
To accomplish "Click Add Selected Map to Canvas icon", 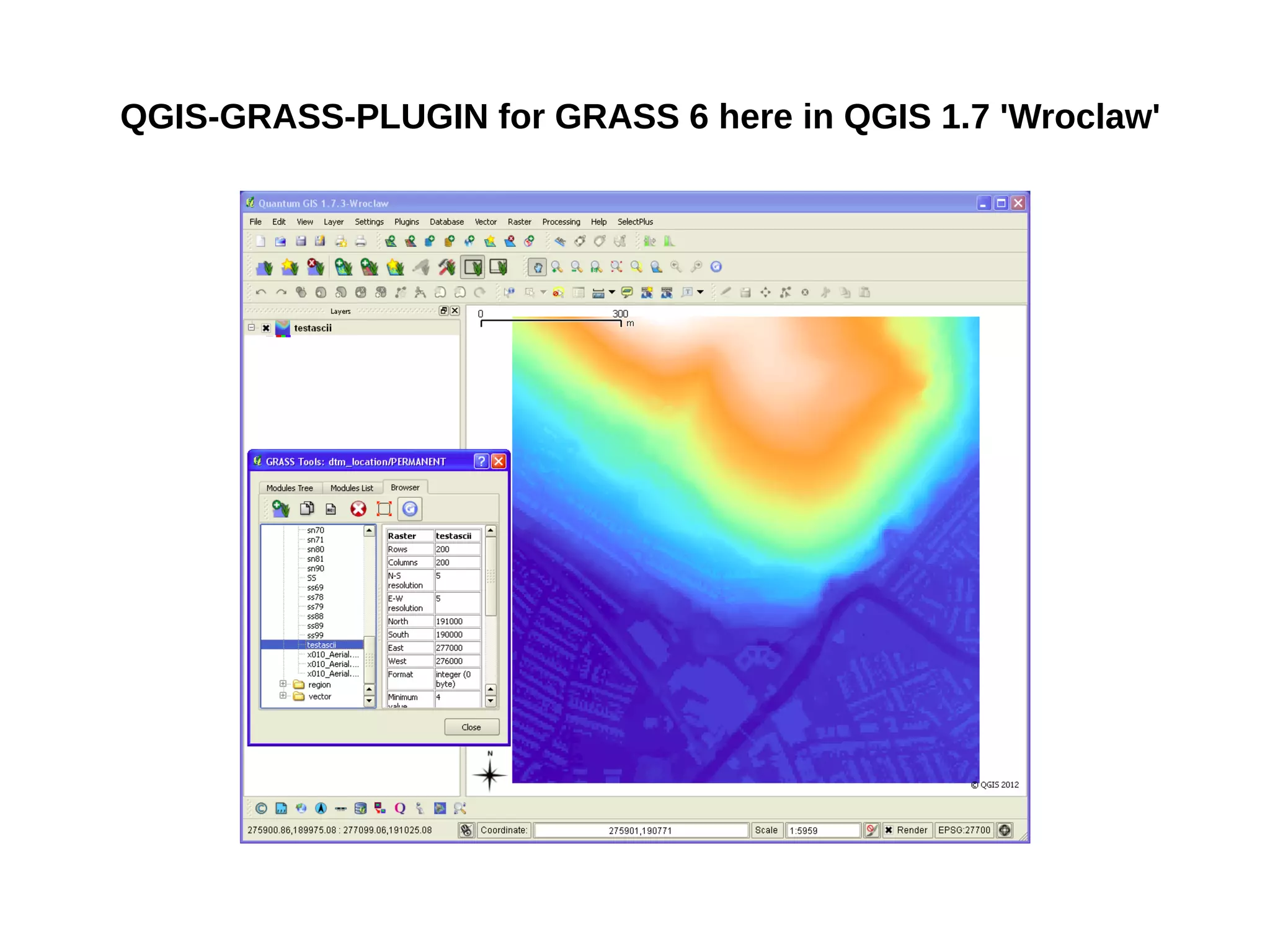I will point(281,509).
